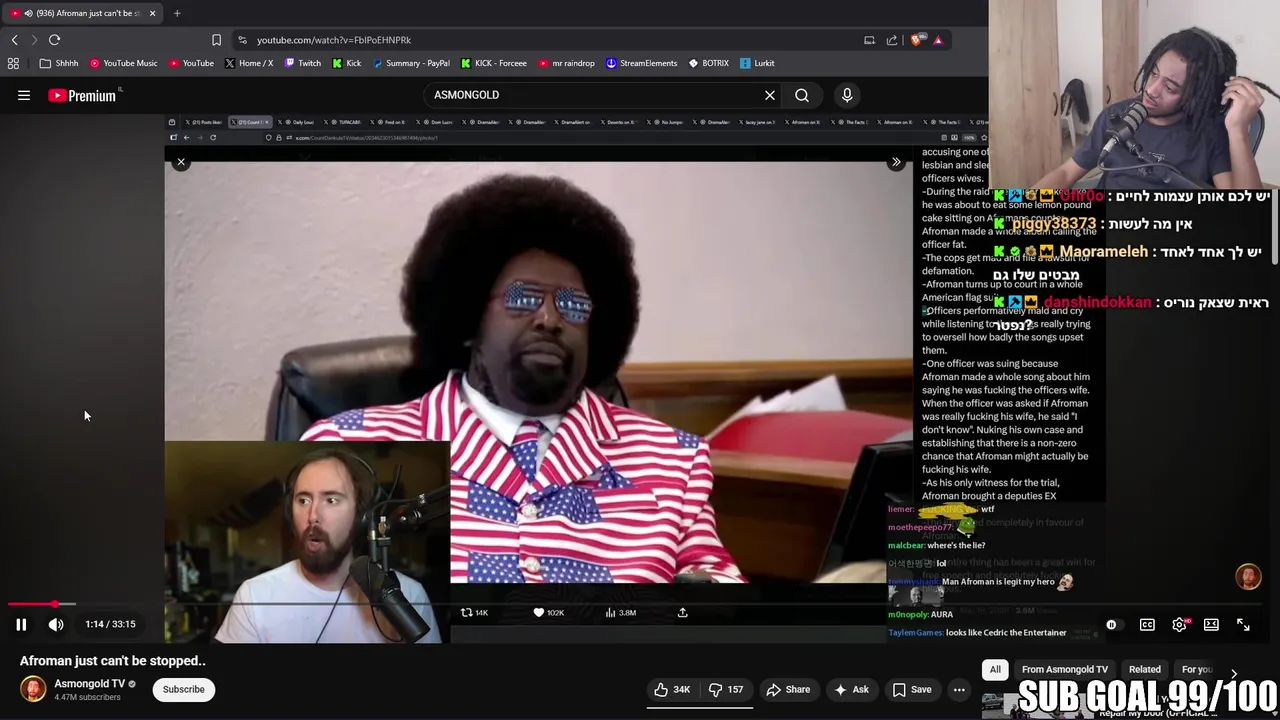Open the Kick bookmark

click(347, 63)
